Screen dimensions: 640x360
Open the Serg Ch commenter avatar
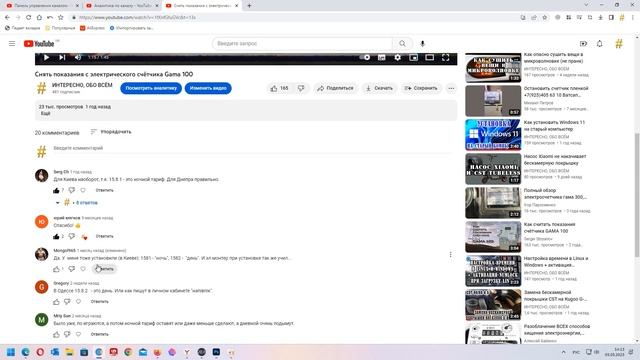[42, 176]
